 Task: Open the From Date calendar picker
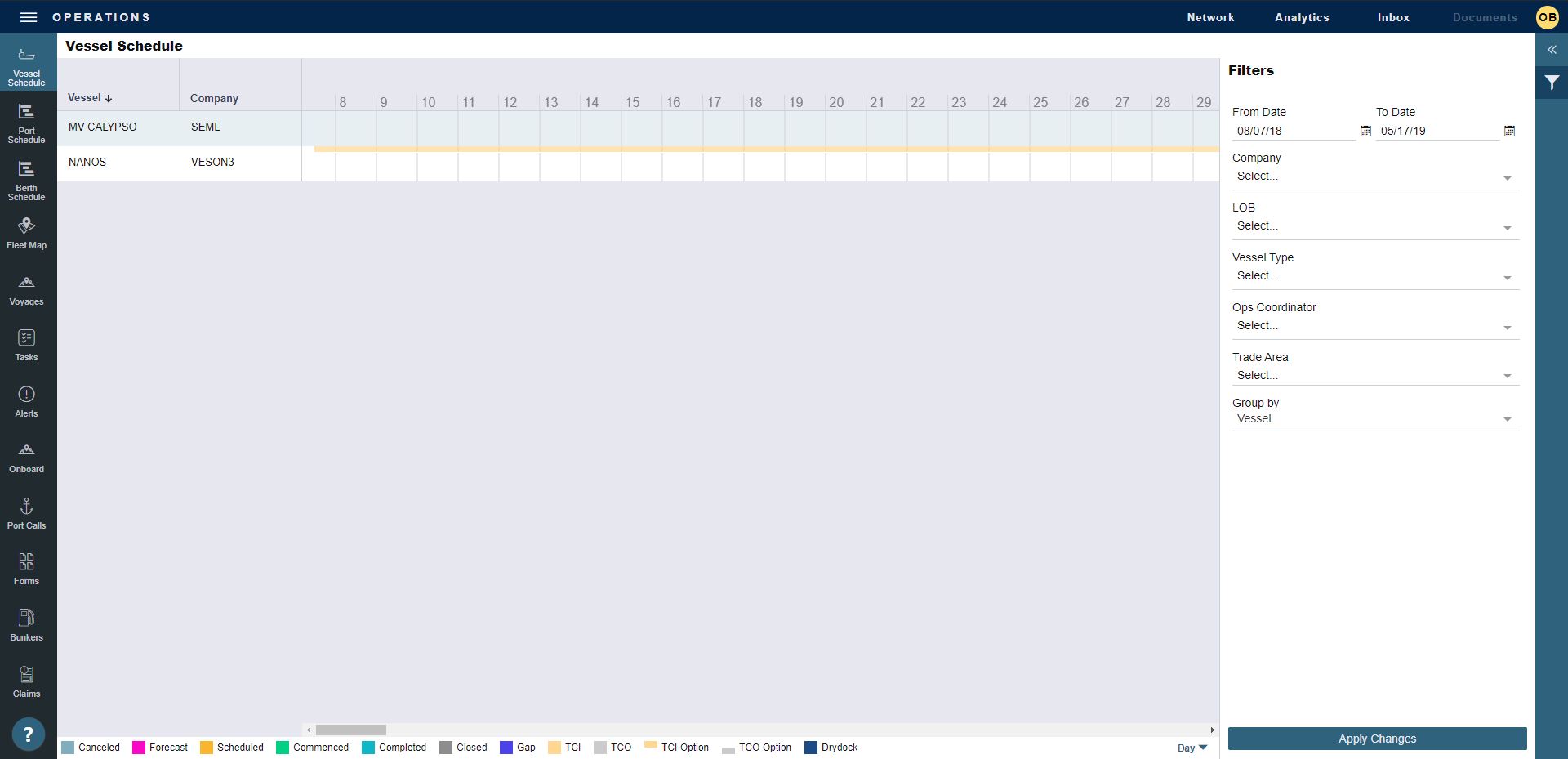pos(1365,131)
